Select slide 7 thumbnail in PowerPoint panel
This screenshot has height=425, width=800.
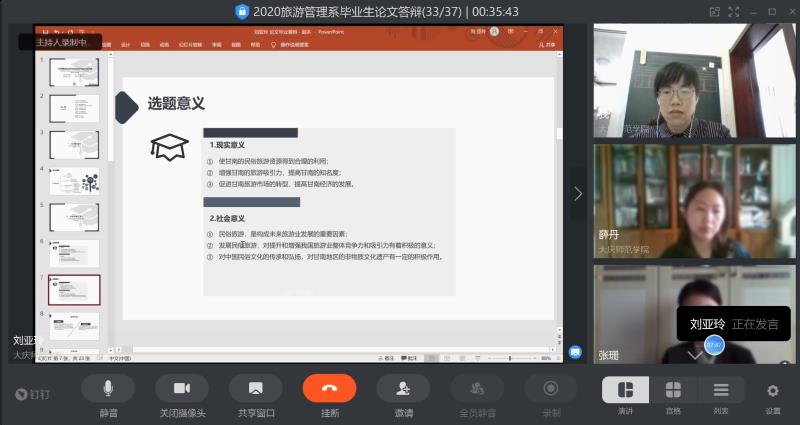click(75, 289)
